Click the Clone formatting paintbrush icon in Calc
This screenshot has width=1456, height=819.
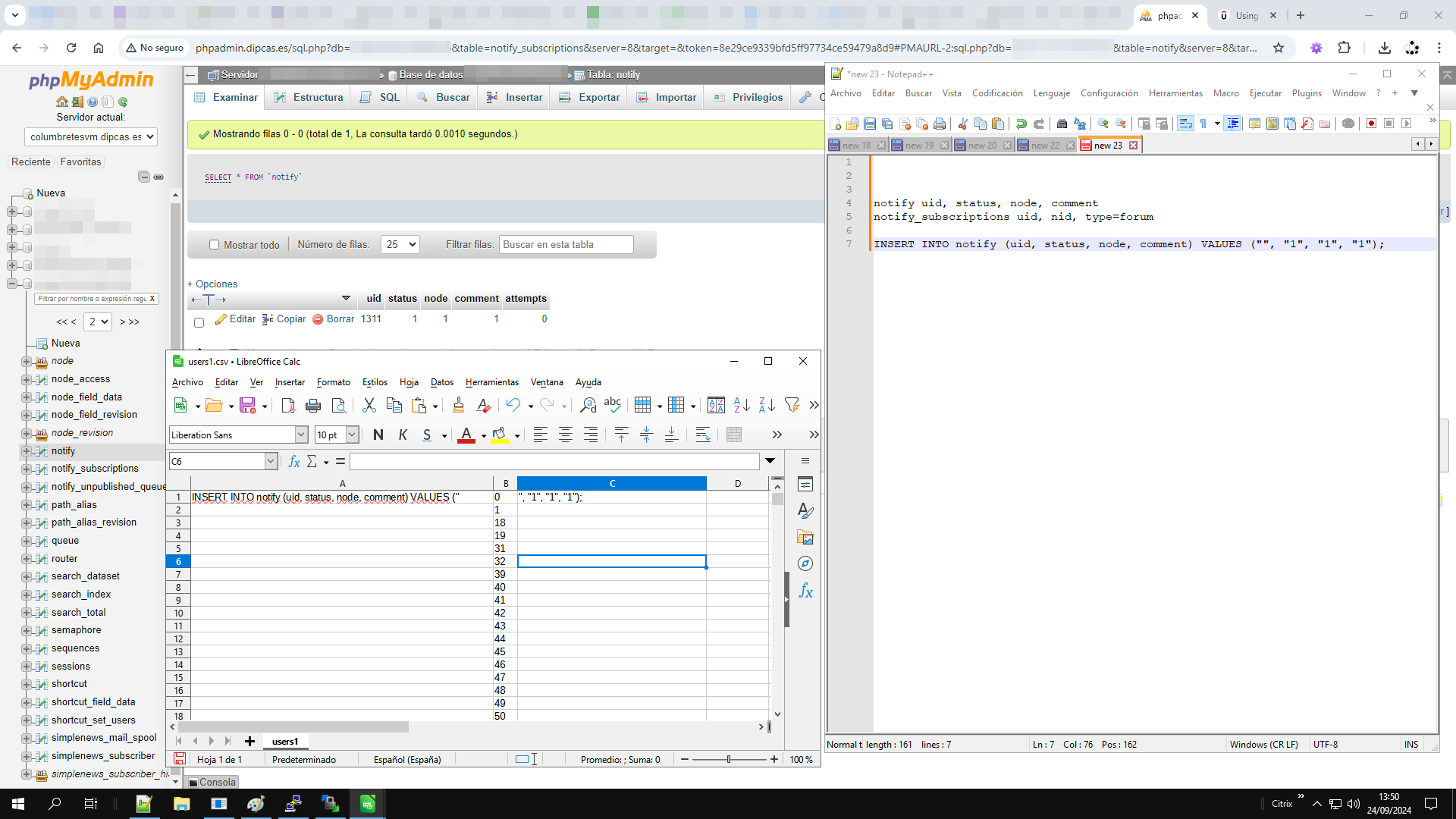point(458,406)
